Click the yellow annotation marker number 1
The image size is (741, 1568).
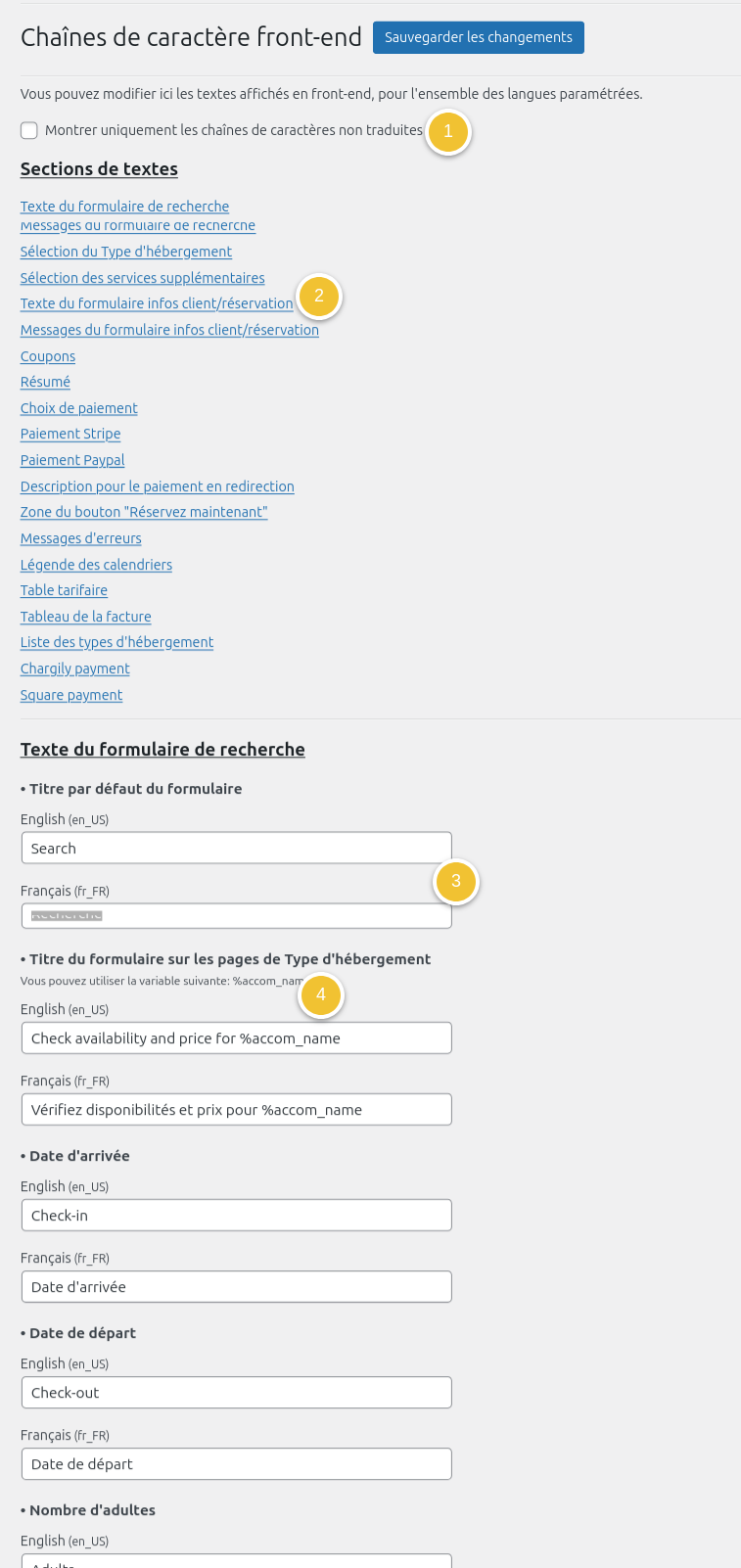click(448, 132)
